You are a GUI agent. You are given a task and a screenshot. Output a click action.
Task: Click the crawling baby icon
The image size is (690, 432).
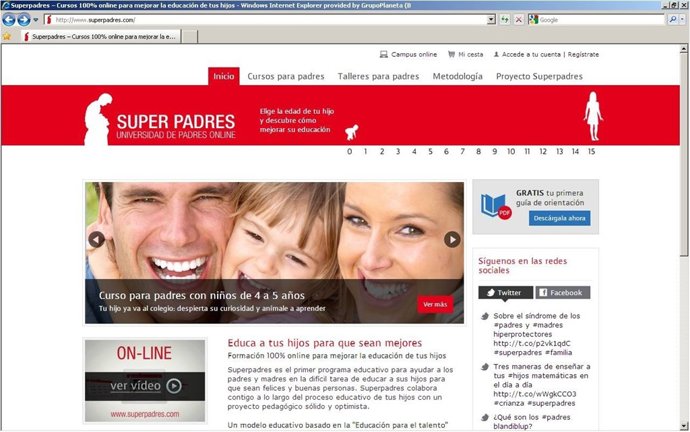[351, 132]
